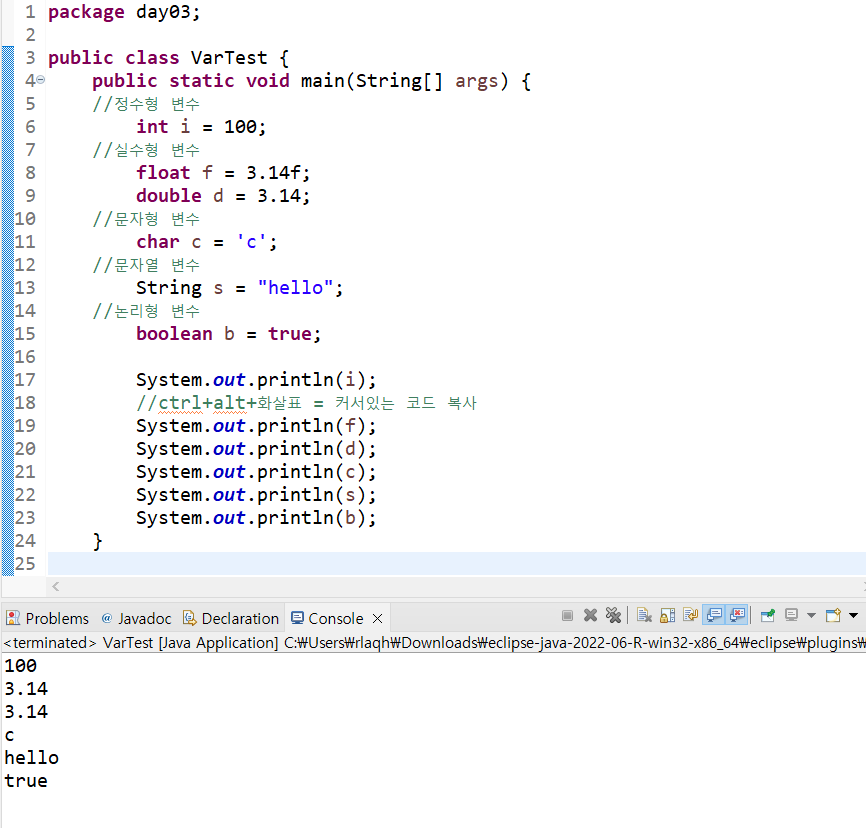
Task: Click System.out.println(c) statement
Action: click(x=256, y=472)
